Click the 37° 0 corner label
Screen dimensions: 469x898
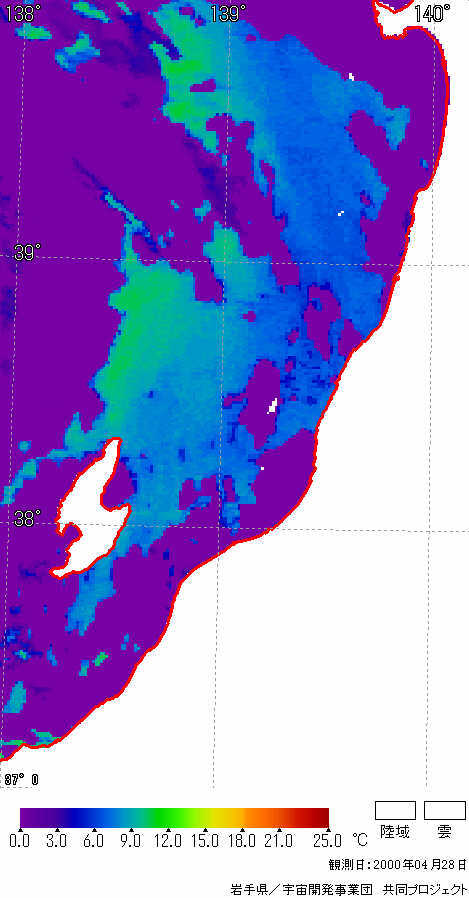click(x=21, y=779)
